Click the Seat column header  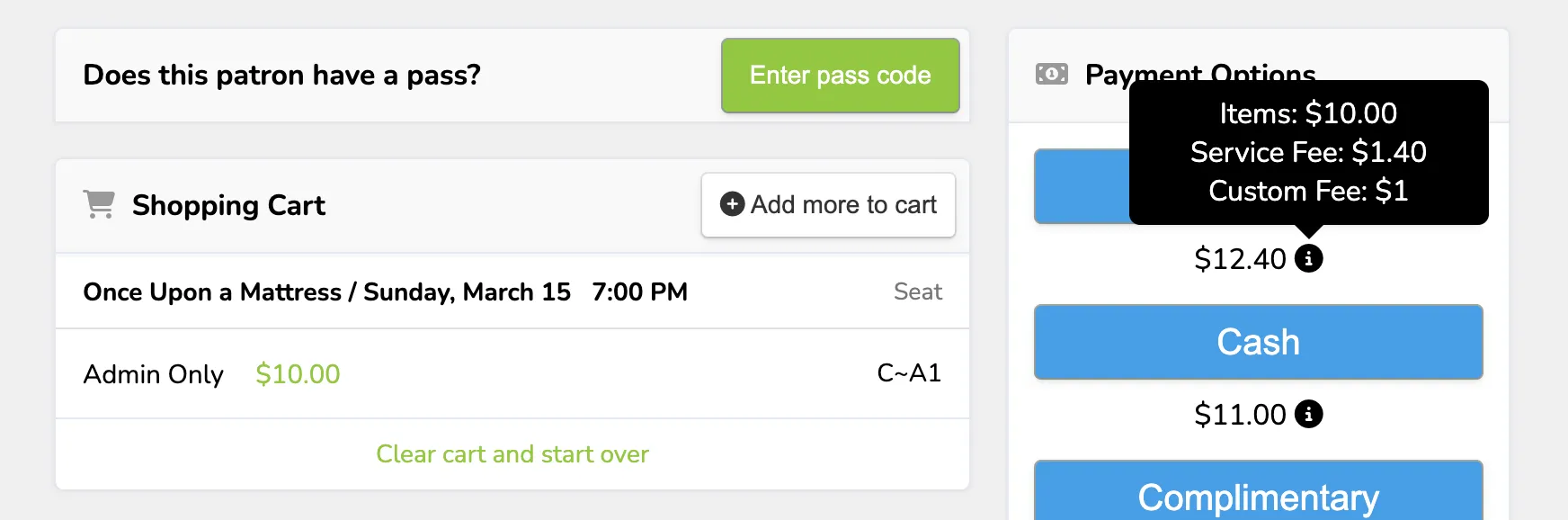918,291
